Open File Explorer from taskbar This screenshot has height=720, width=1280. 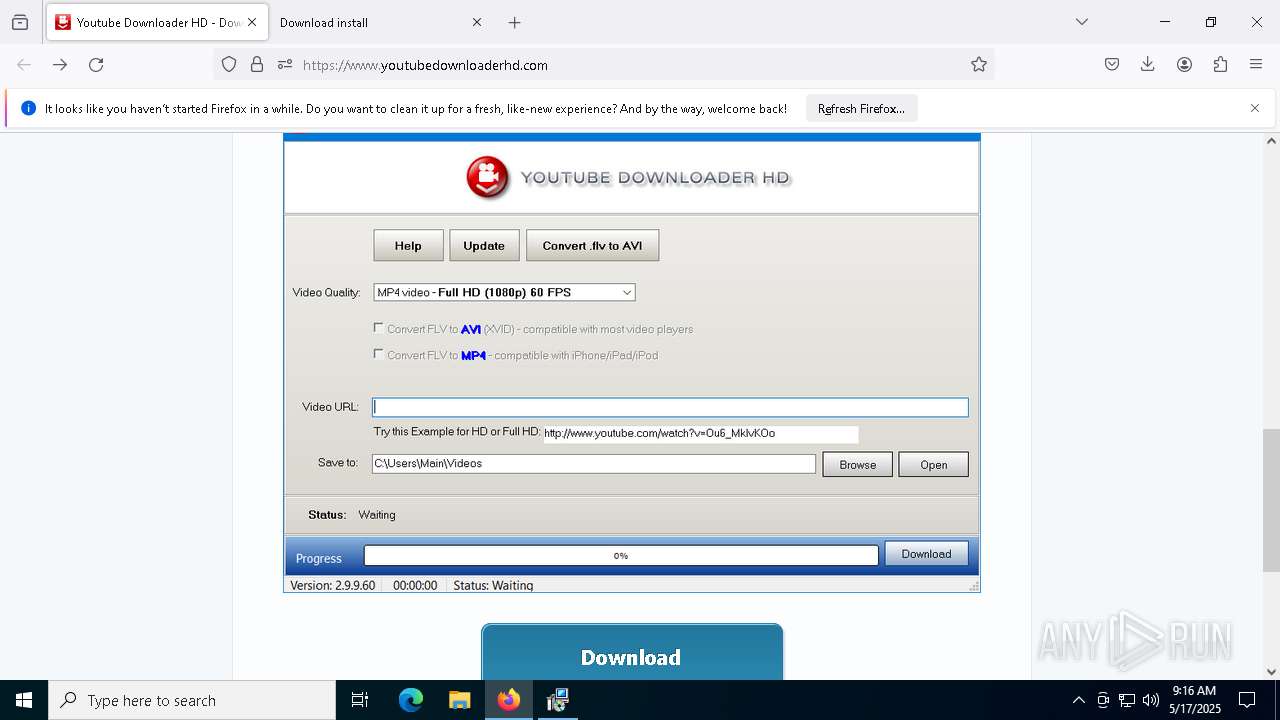click(x=460, y=700)
